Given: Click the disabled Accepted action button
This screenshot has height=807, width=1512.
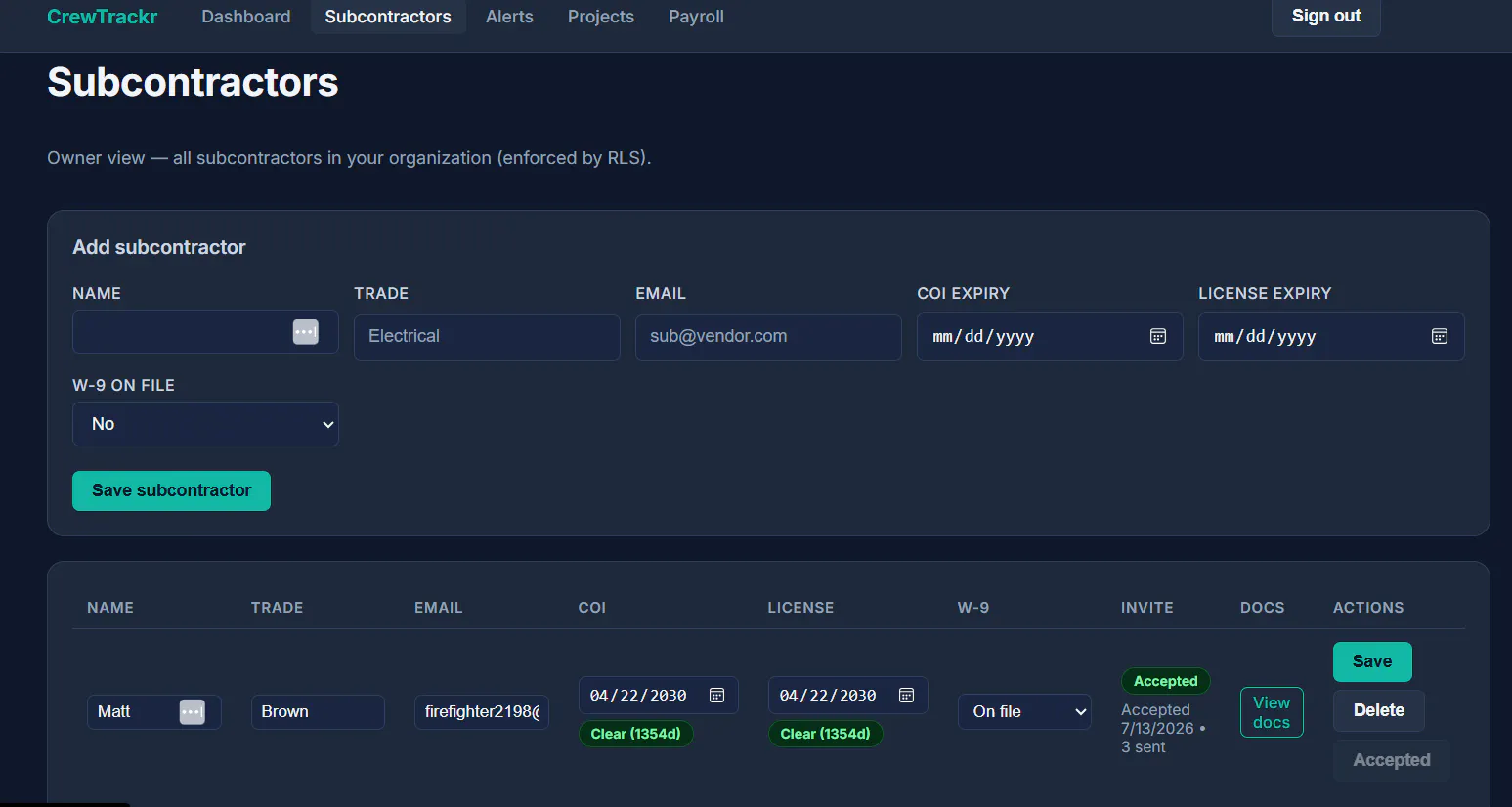Looking at the screenshot, I should tap(1392, 760).
